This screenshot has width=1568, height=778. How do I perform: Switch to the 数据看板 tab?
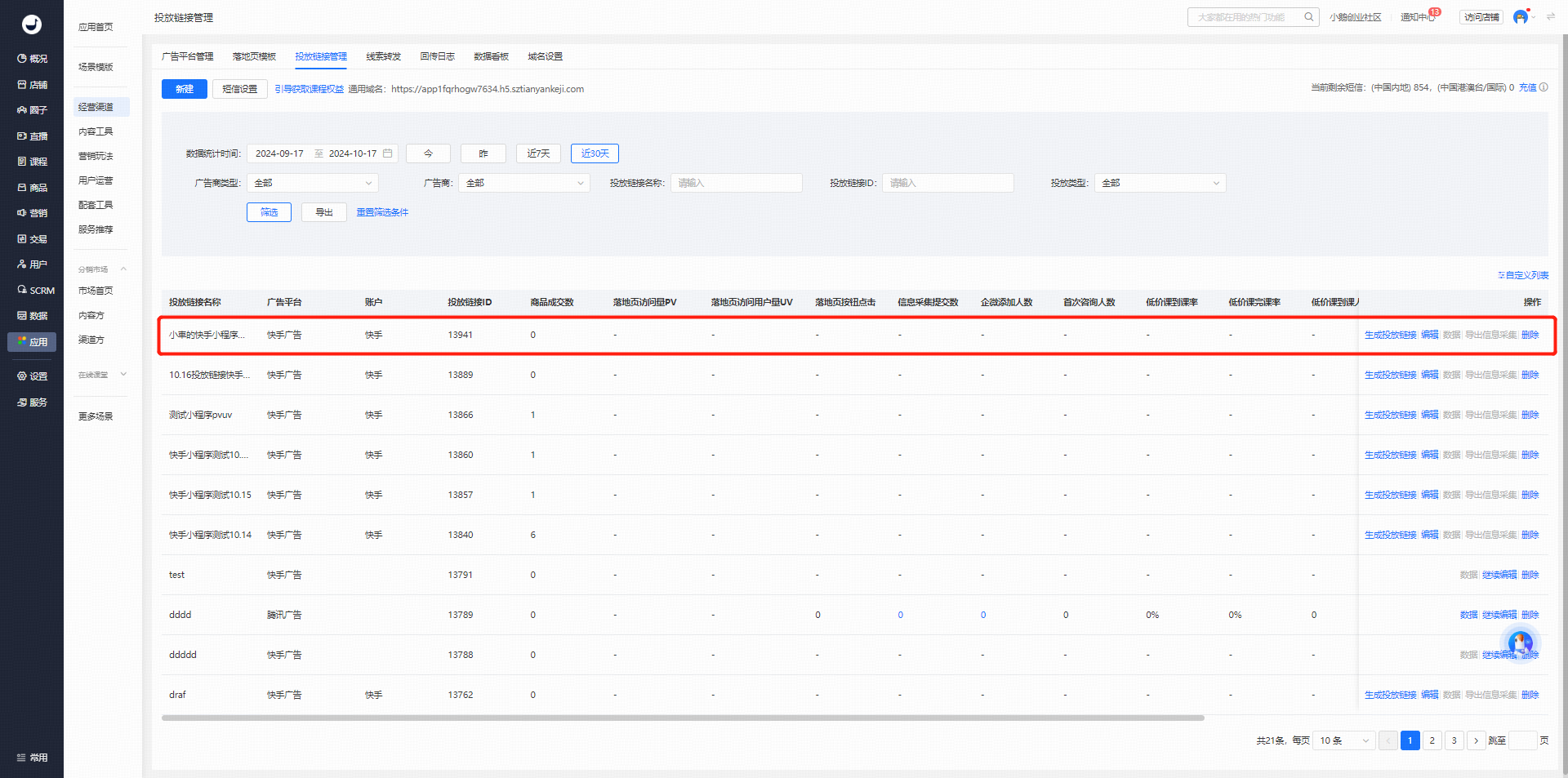pos(492,56)
